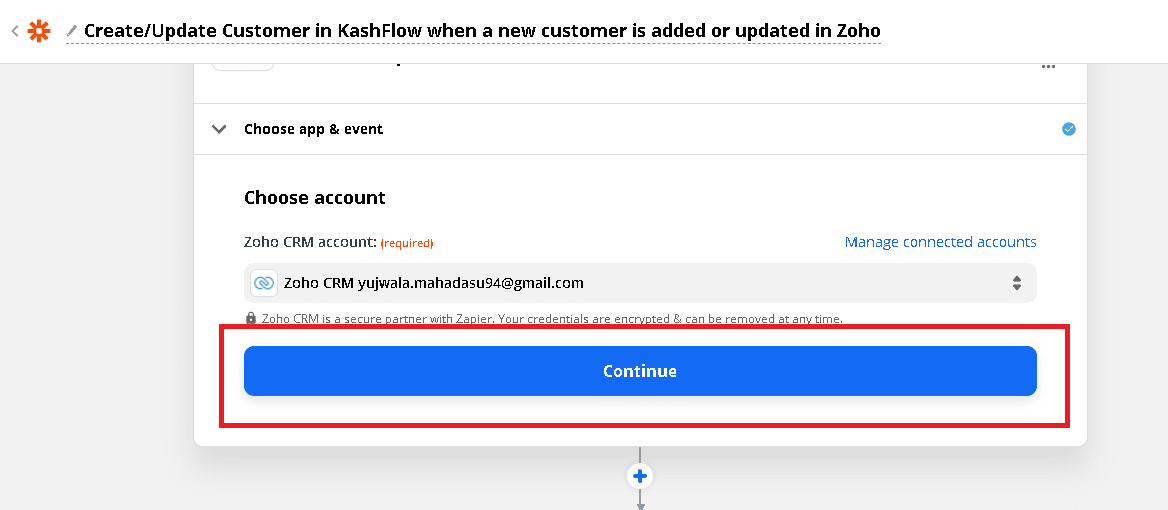
Task: Click the orange "(required)" label
Action: [407, 243]
